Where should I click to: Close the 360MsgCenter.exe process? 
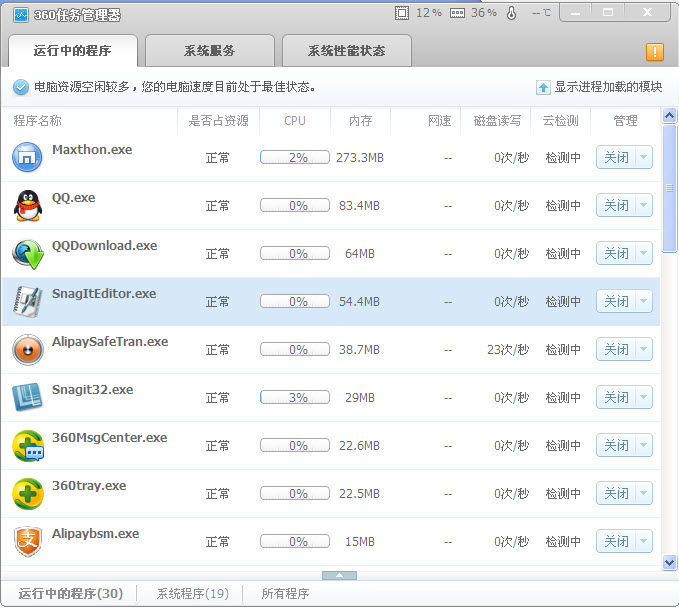click(616, 446)
